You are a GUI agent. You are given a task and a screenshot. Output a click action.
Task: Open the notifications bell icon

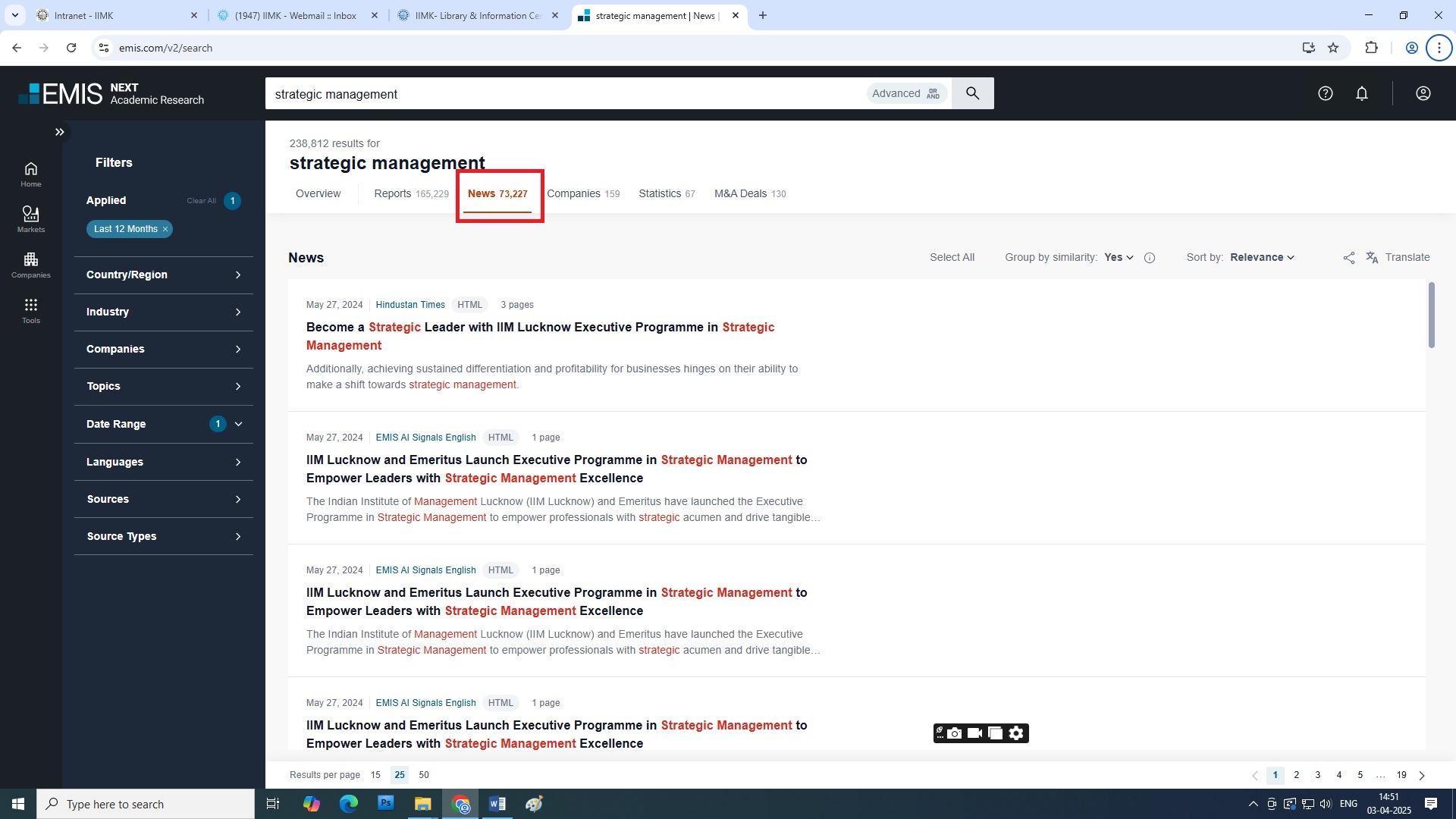(x=1362, y=93)
